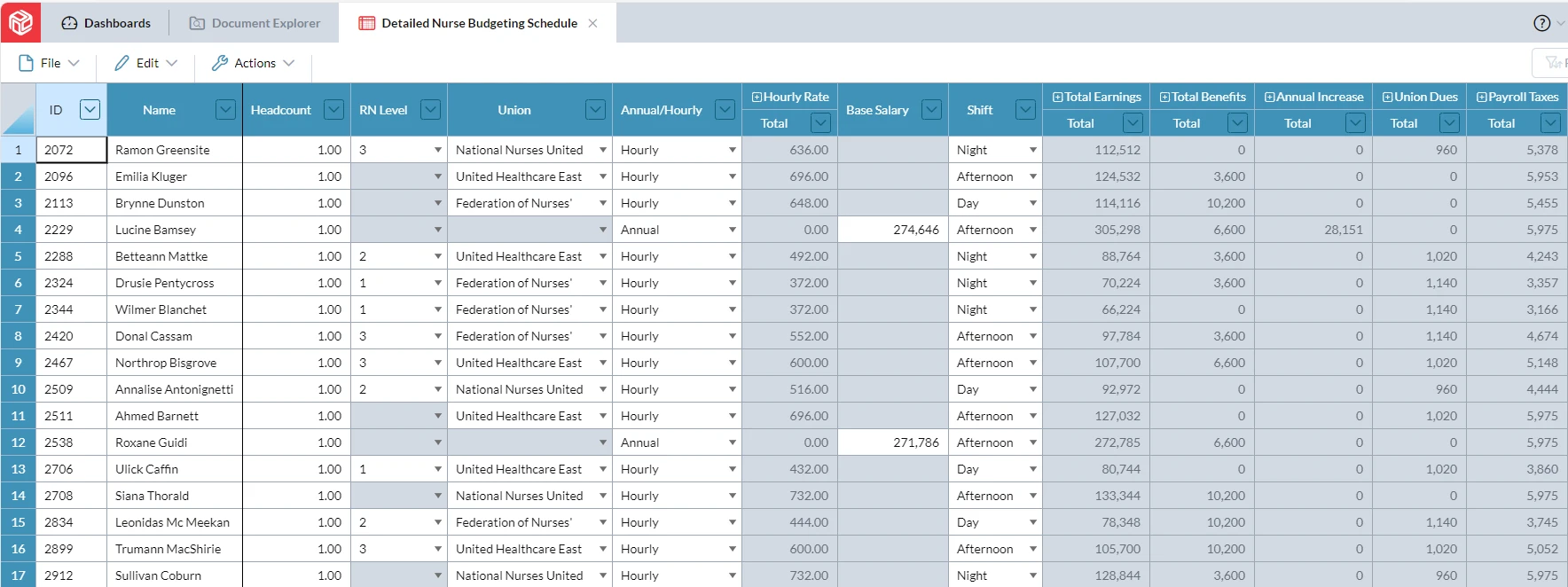Open the Shift column filter dropdown
The image size is (1568, 587).
pyautogui.click(x=1025, y=110)
